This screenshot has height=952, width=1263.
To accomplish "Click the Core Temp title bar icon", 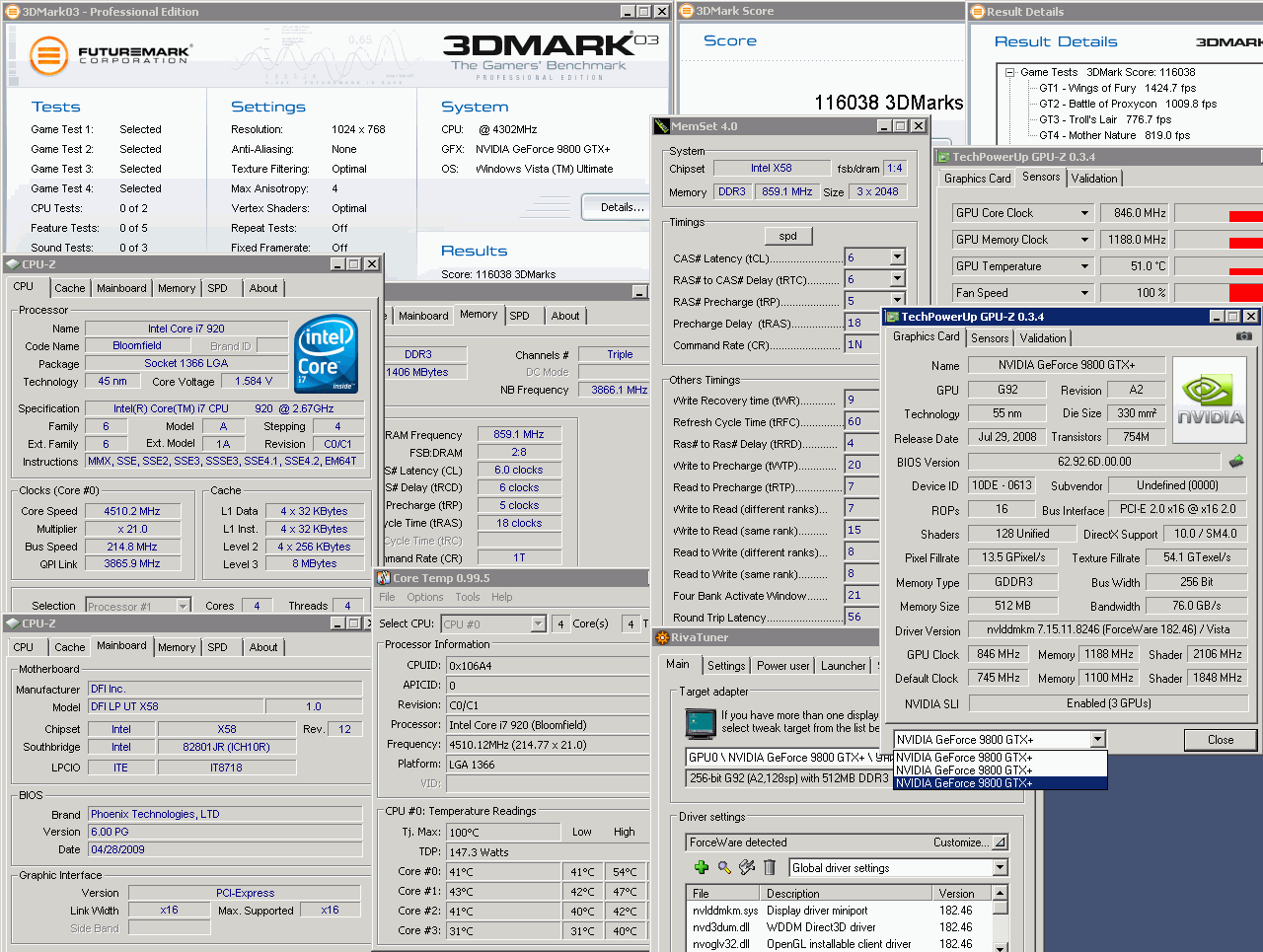I will pos(384,578).
